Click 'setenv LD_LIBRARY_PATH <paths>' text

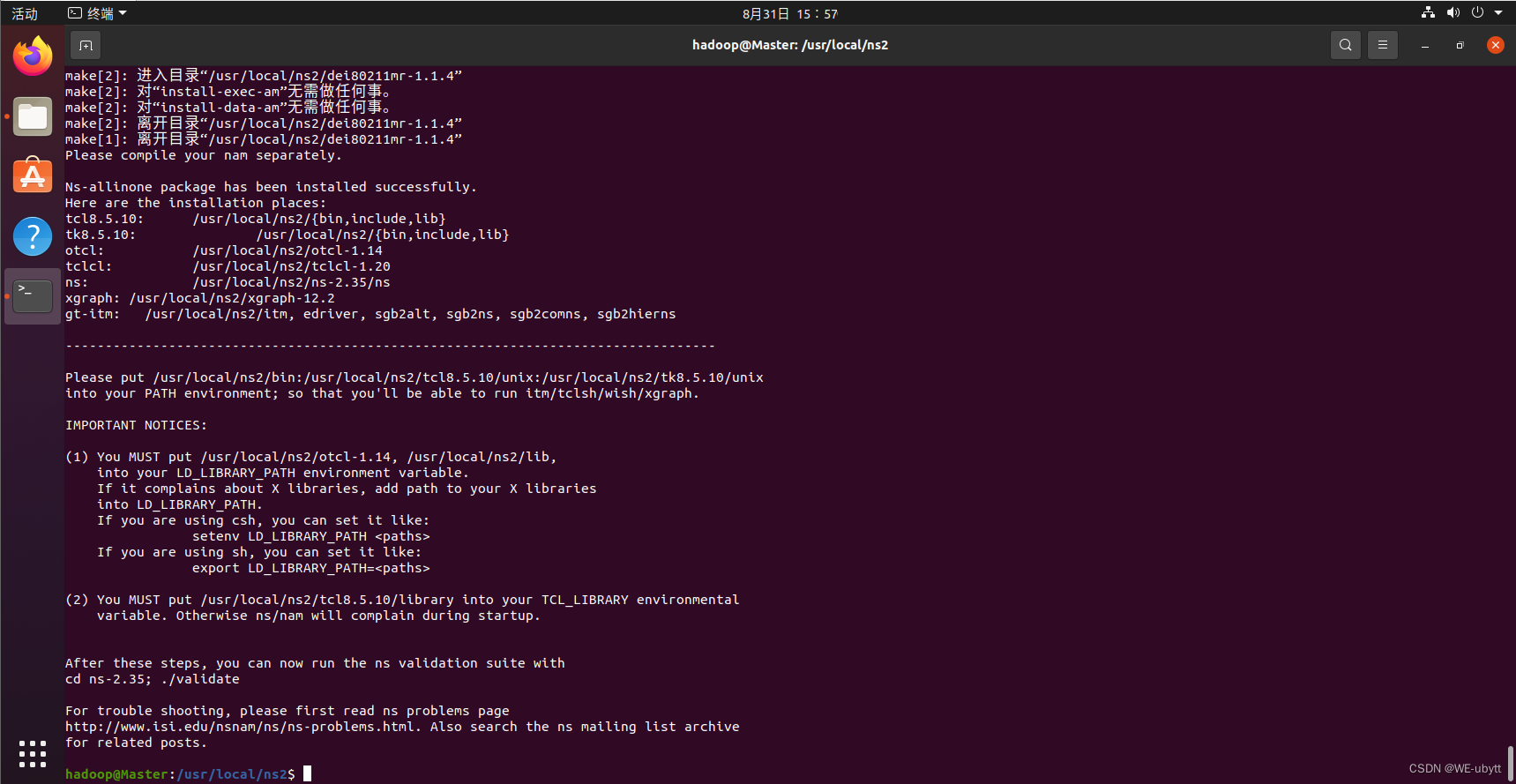tap(311, 536)
